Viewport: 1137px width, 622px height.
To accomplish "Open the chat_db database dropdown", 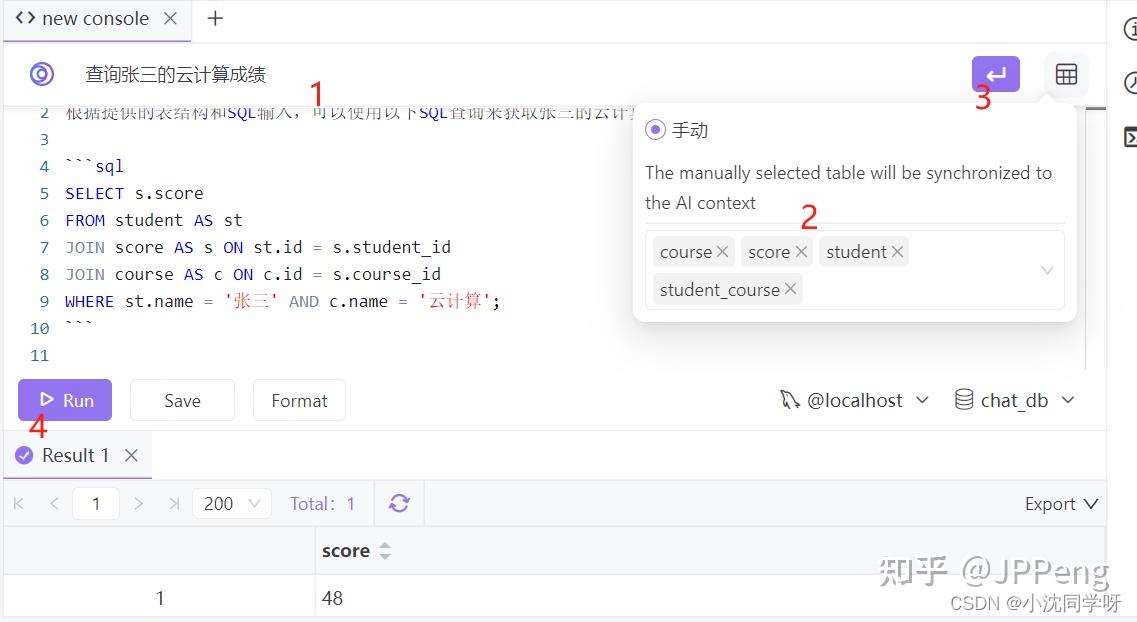I will (1070, 400).
